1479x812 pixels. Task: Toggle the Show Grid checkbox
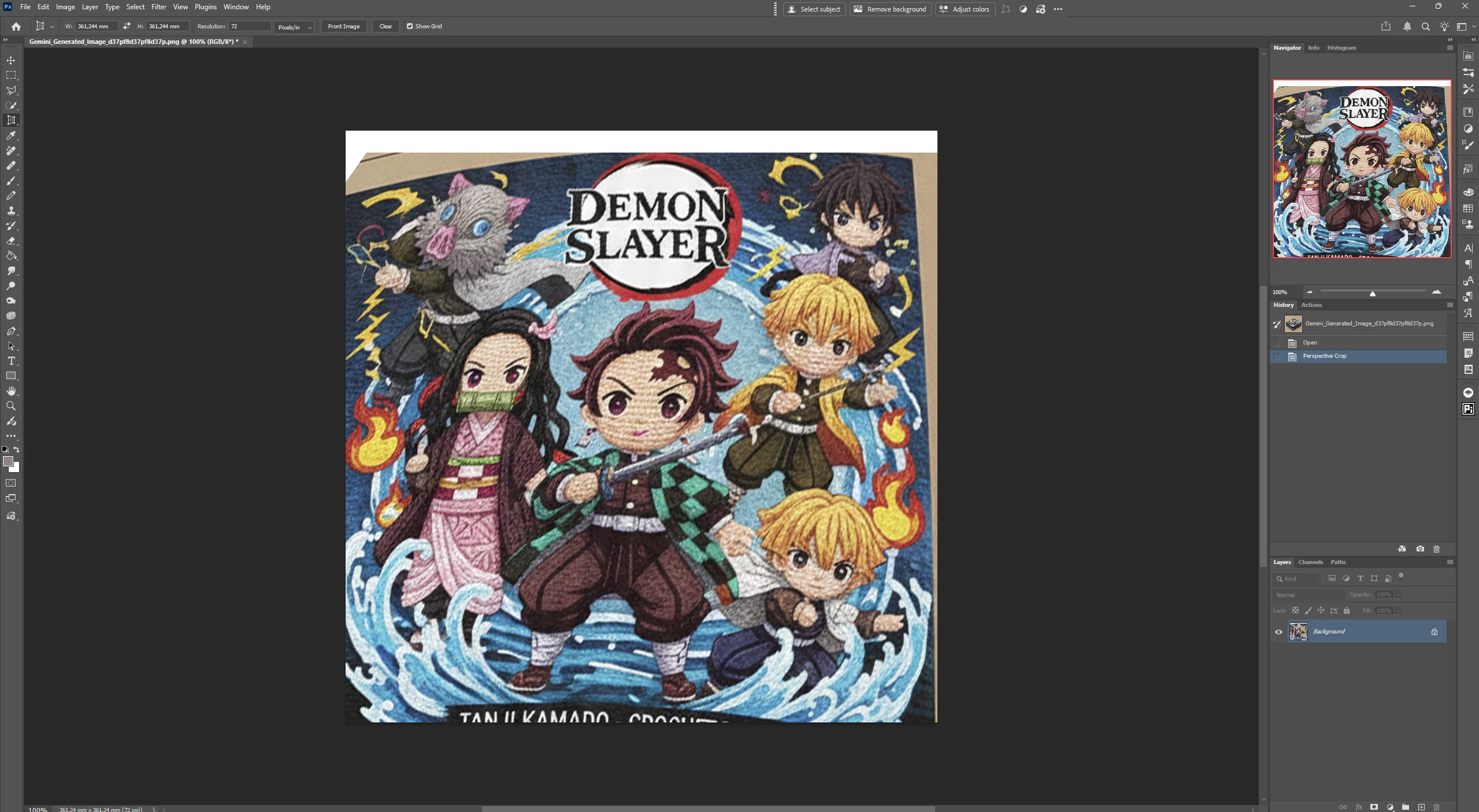410,26
